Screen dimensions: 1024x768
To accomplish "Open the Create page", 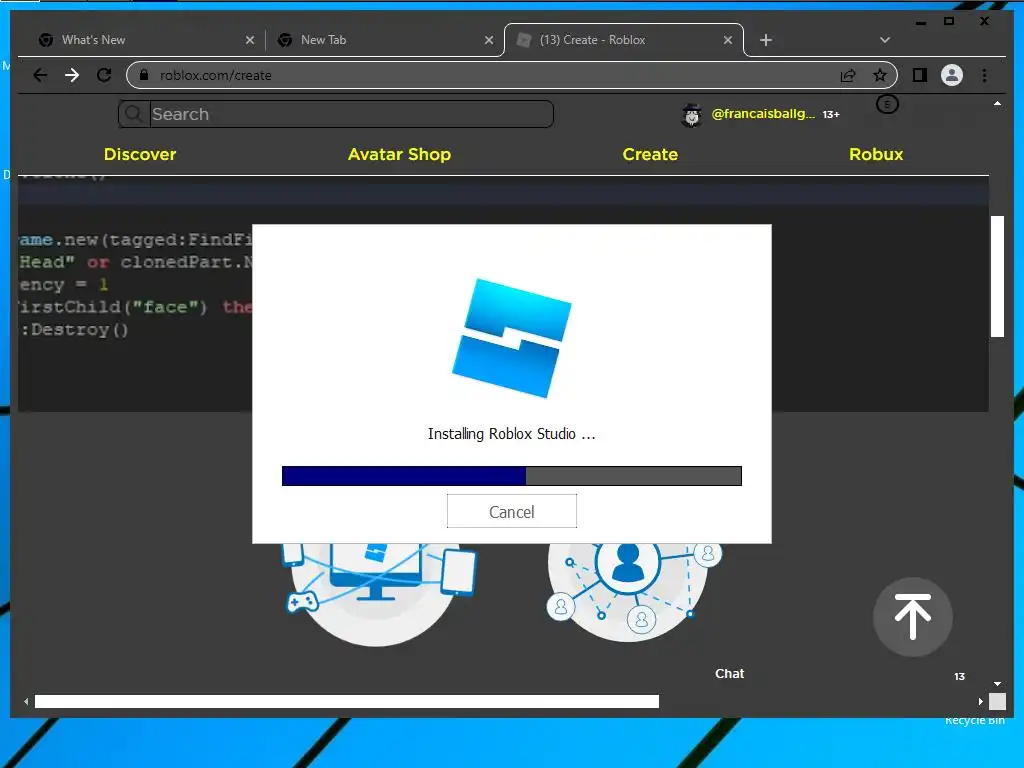I will click(x=650, y=154).
